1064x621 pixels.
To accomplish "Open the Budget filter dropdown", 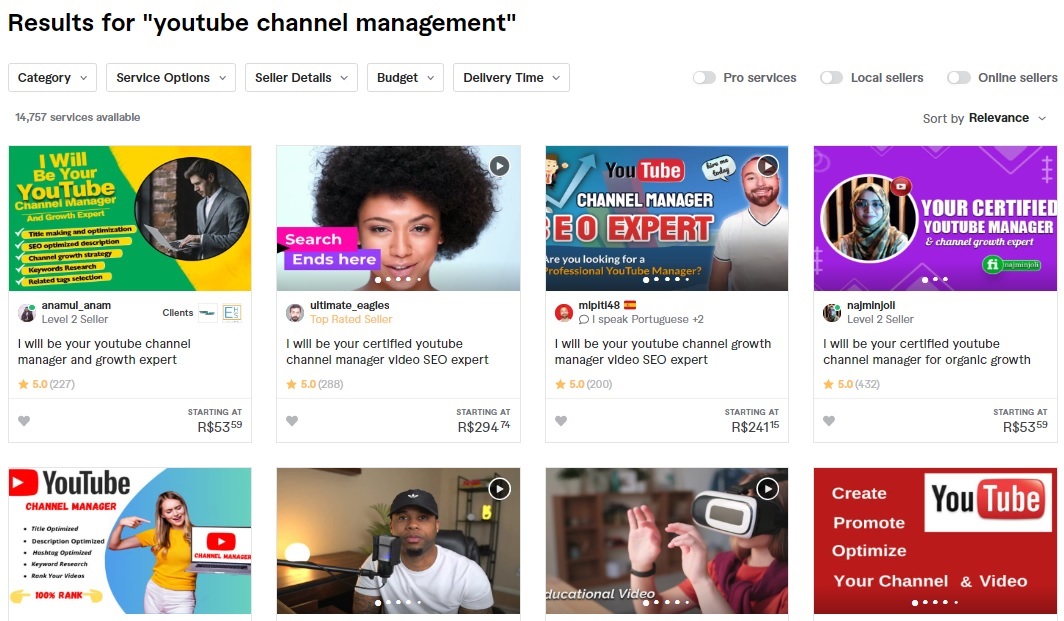I will click(x=405, y=77).
